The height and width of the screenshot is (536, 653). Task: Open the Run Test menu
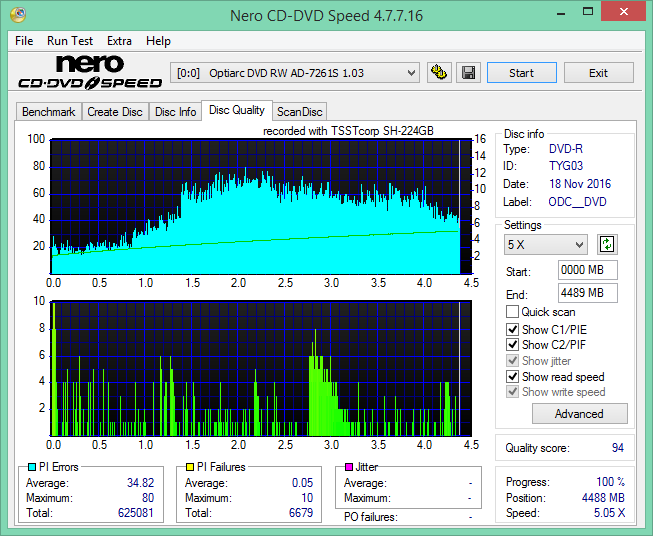[x=70, y=41]
